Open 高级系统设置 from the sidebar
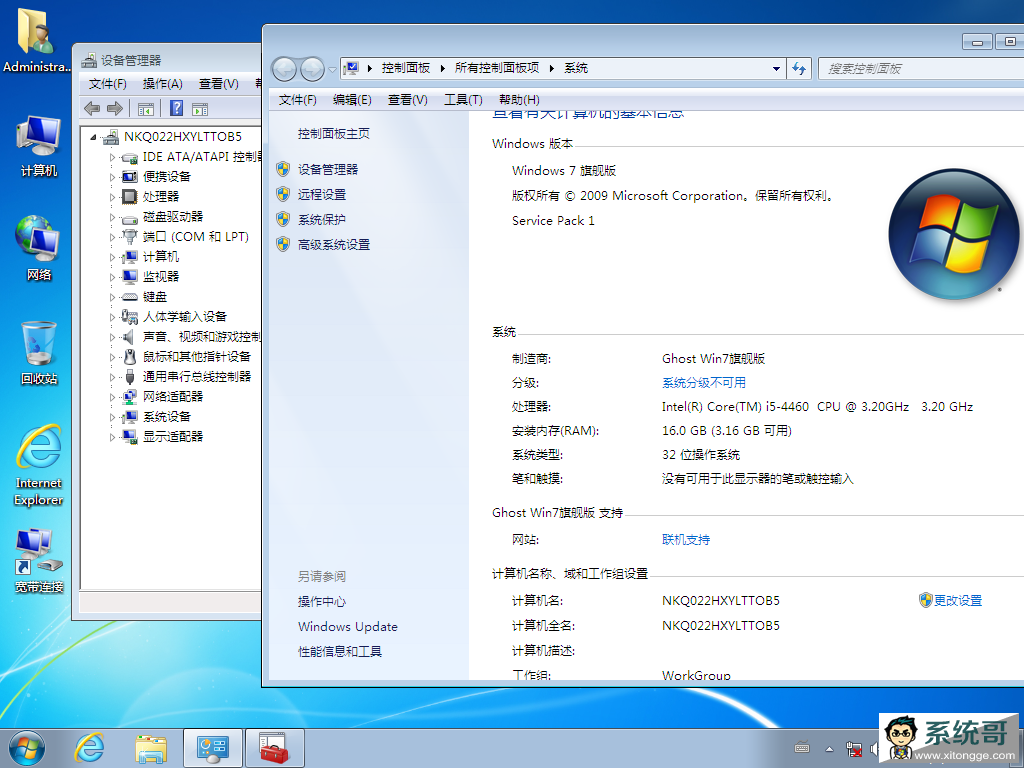 pyautogui.click(x=334, y=245)
